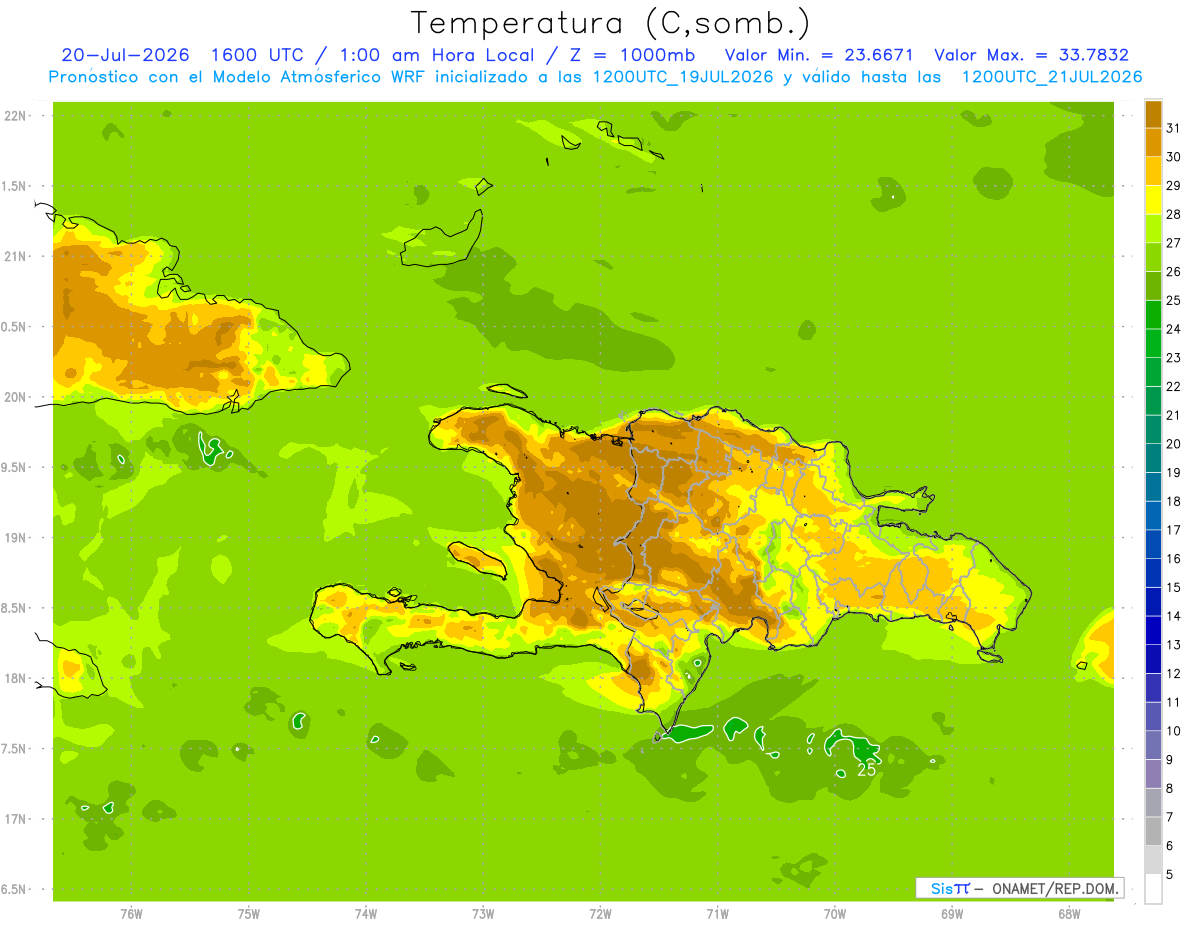Click the '19N' latitude axis label

click(x=16, y=537)
